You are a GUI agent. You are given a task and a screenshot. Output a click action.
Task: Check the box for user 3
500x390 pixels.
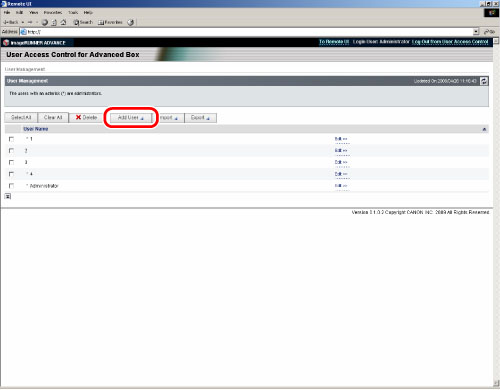coord(11,162)
